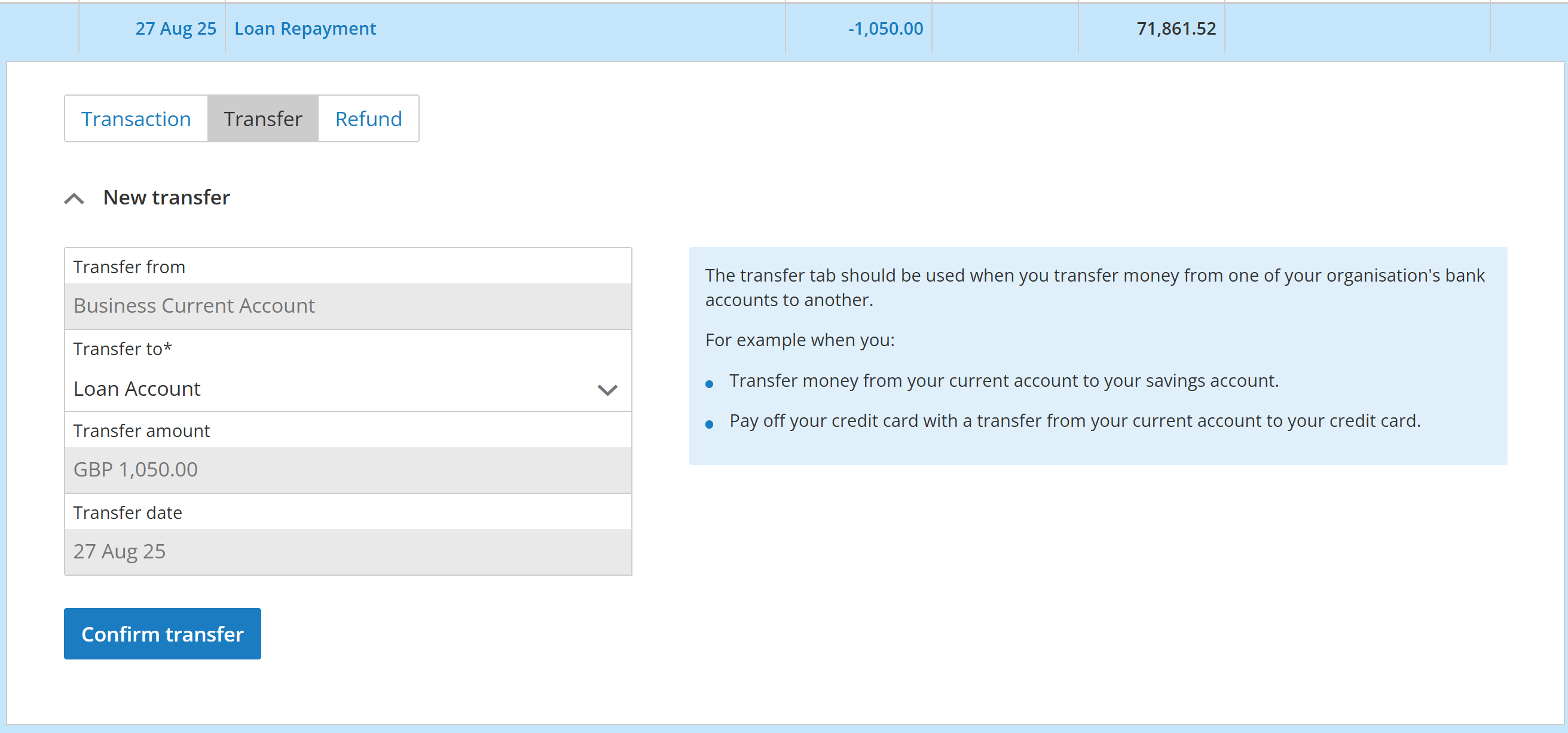This screenshot has height=733, width=1568.
Task: Click the Transfer date field showing 27 Aug 25
Action: coord(347,551)
